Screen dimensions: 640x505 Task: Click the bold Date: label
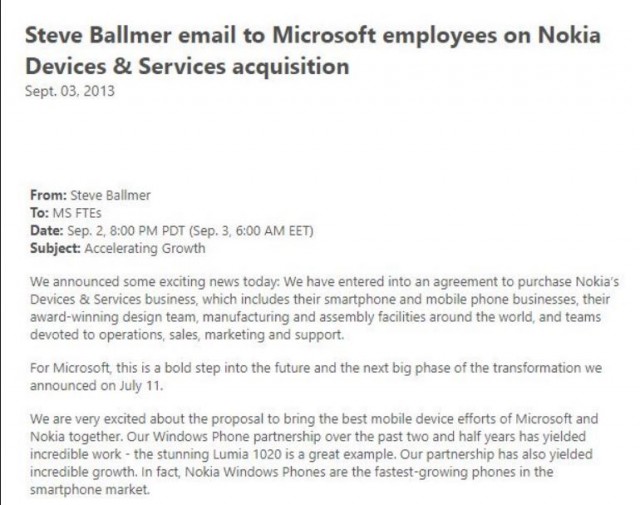point(47,231)
